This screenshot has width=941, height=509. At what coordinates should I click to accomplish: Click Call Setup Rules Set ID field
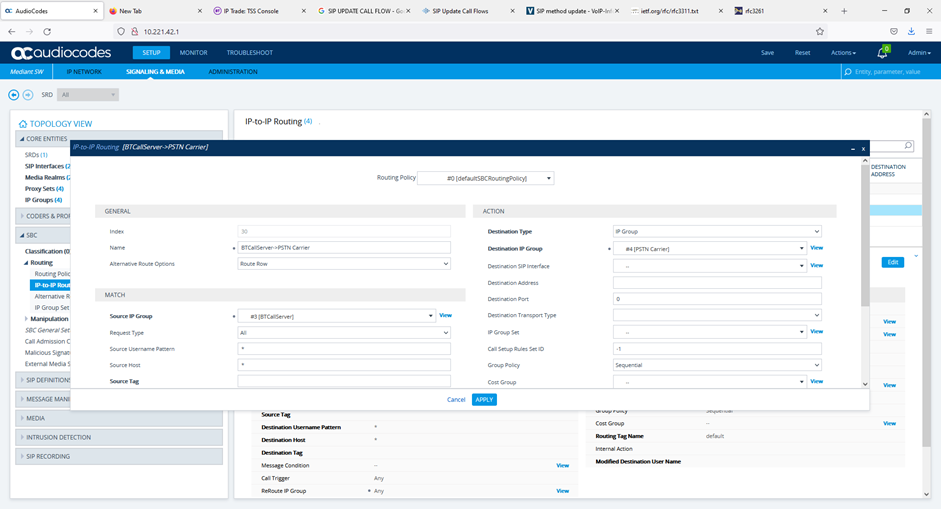tap(717, 349)
